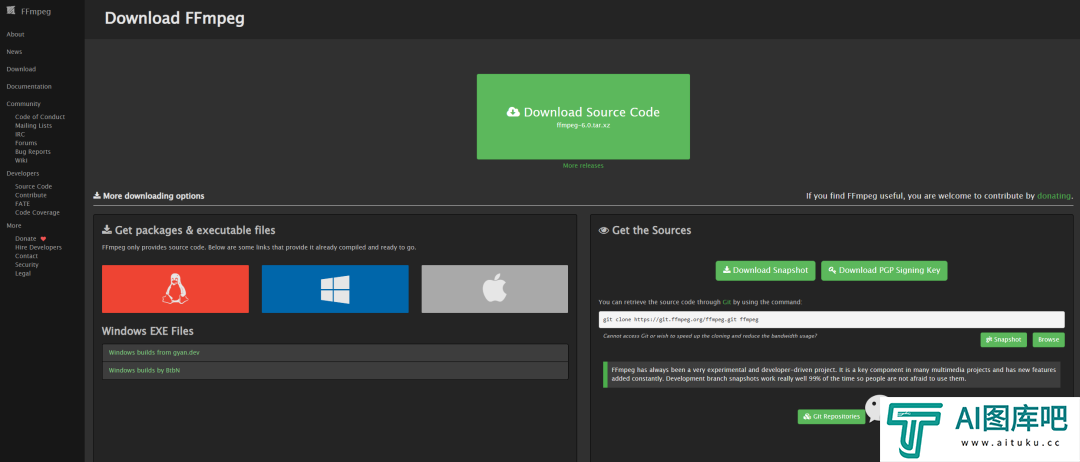The height and width of the screenshot is (462, 1080).
Task: Click Download PGP Signing Key button
Action: coord(884,271)
